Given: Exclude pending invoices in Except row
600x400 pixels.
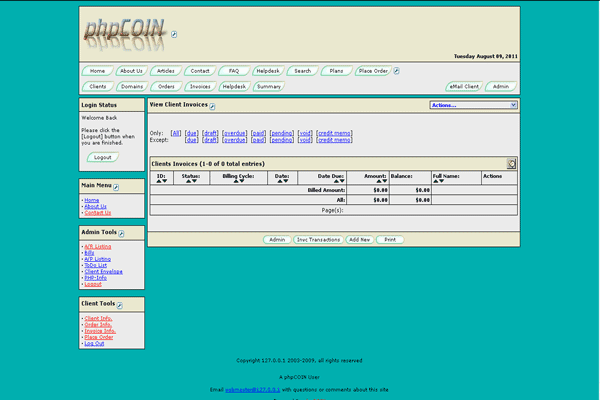Looking at the screenshot, I should pyautogui.click(x=282, y=140).
